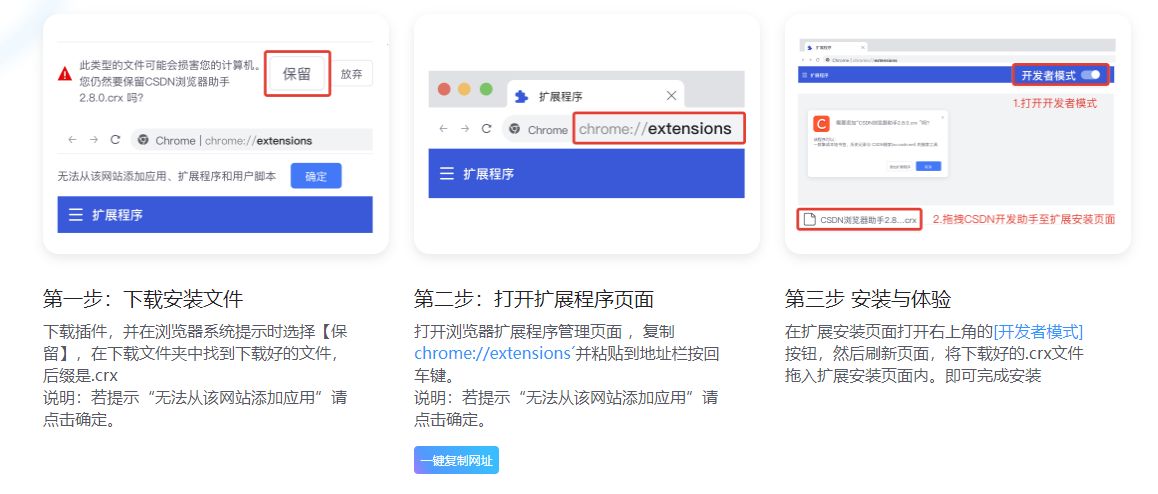1158x494 pixels.
Task: Click yellow macOS minimize dot in second card
Action: pyautogui.click(x=465, y=89)
